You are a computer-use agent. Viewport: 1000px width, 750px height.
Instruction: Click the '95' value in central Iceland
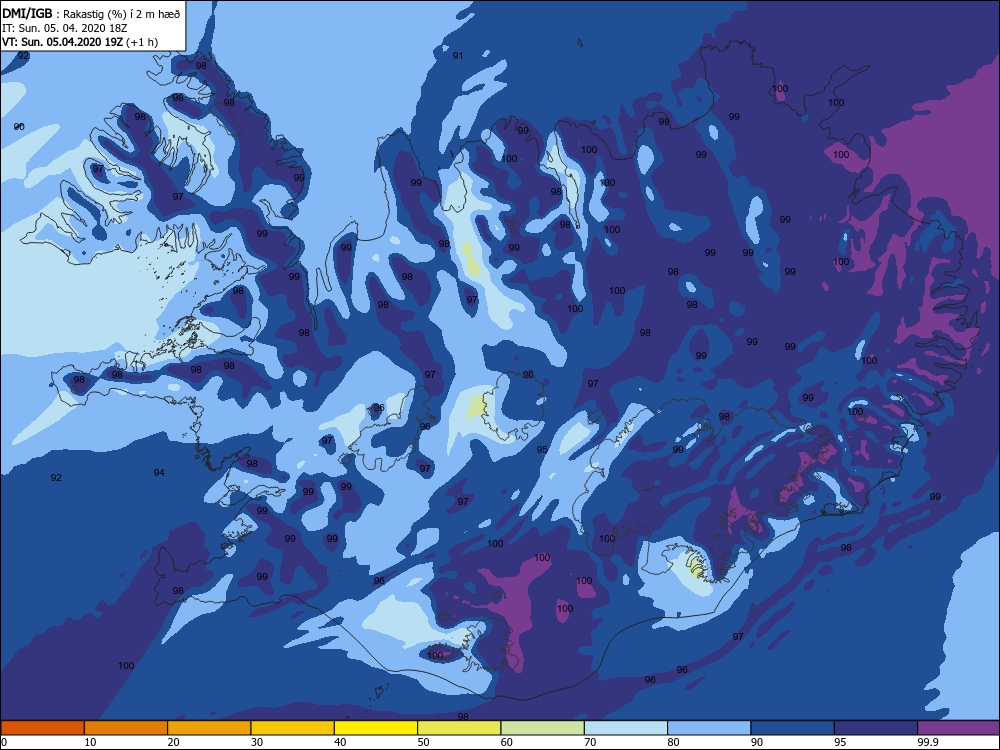542,450
